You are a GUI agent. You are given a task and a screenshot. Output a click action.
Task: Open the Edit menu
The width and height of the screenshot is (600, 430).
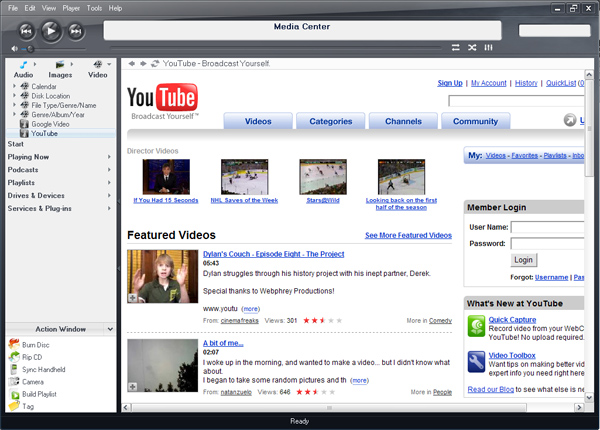pos(30,8)
